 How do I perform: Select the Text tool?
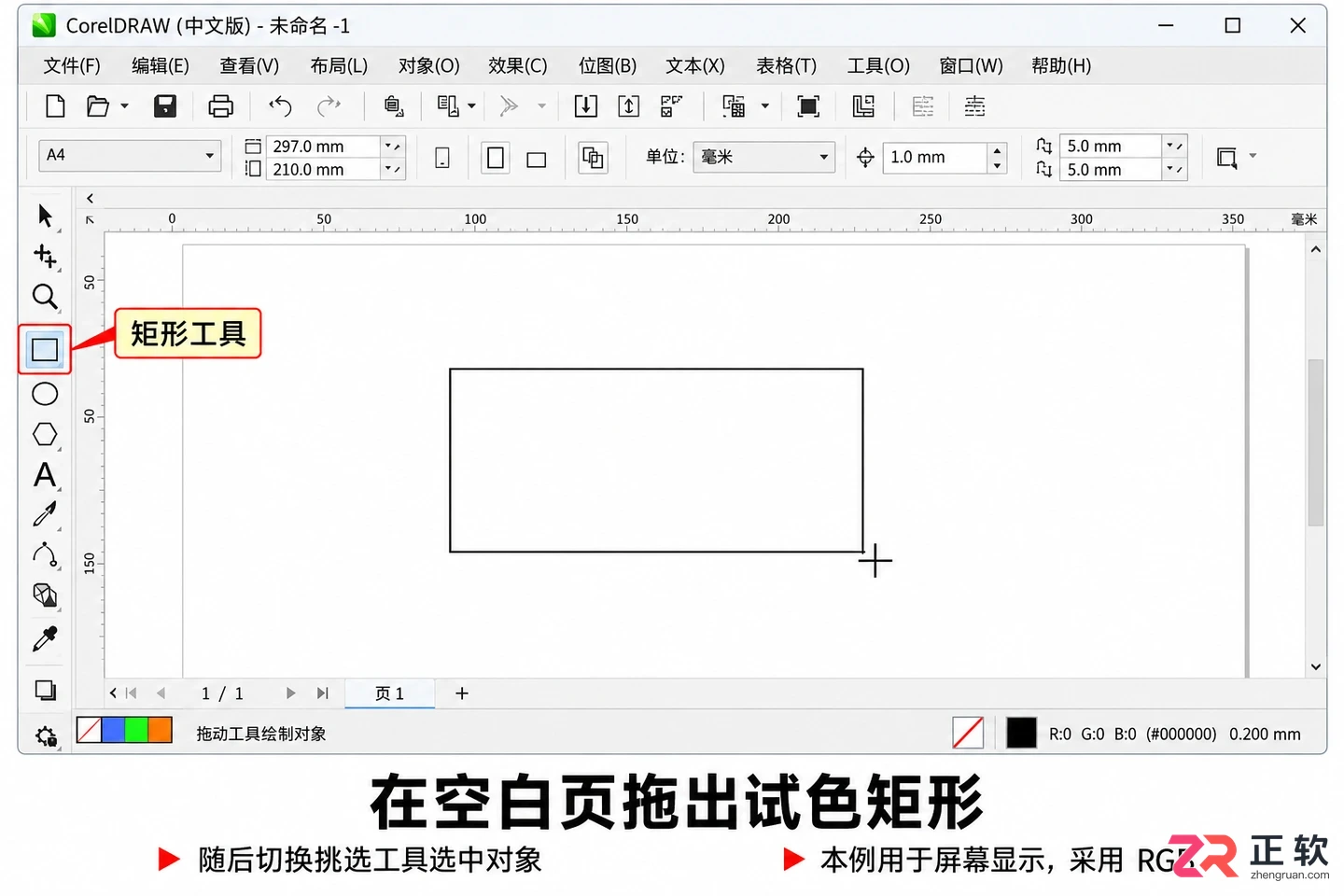45,475
